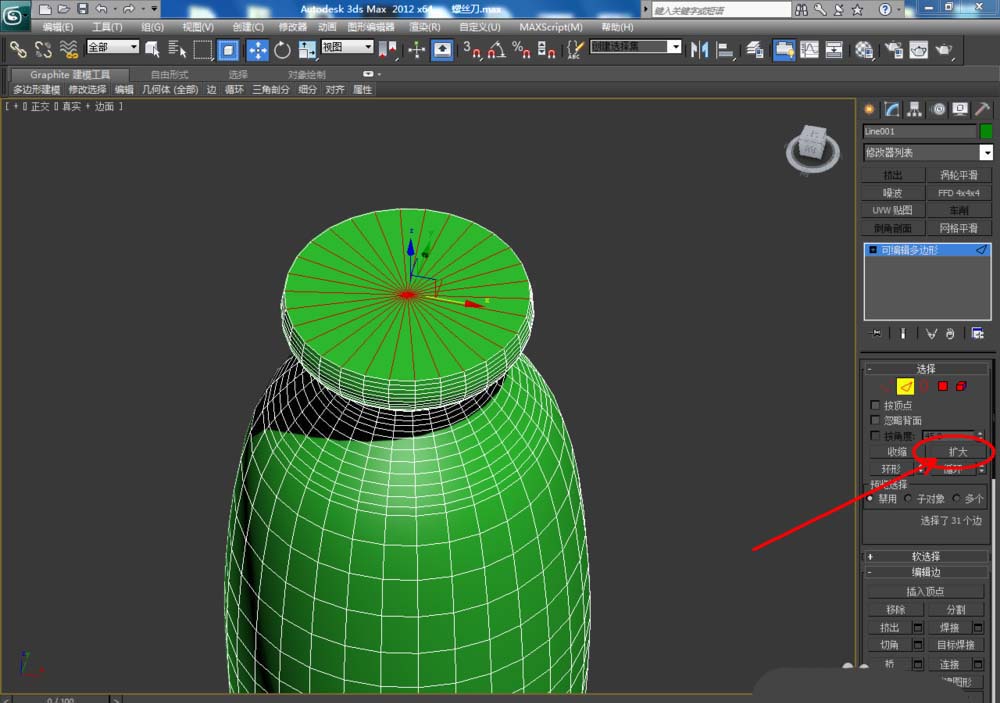1000x703 pixels.
Task: Open the 修改器列表 modifier dropdown
Action: pos(928,152)
